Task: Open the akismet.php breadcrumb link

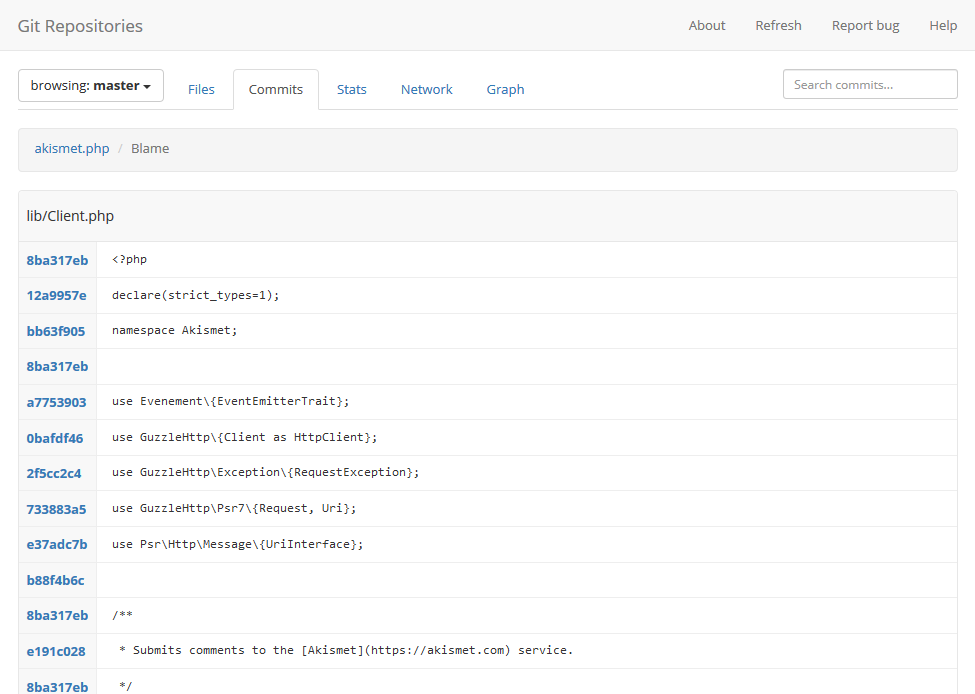Action: [72, 148]
